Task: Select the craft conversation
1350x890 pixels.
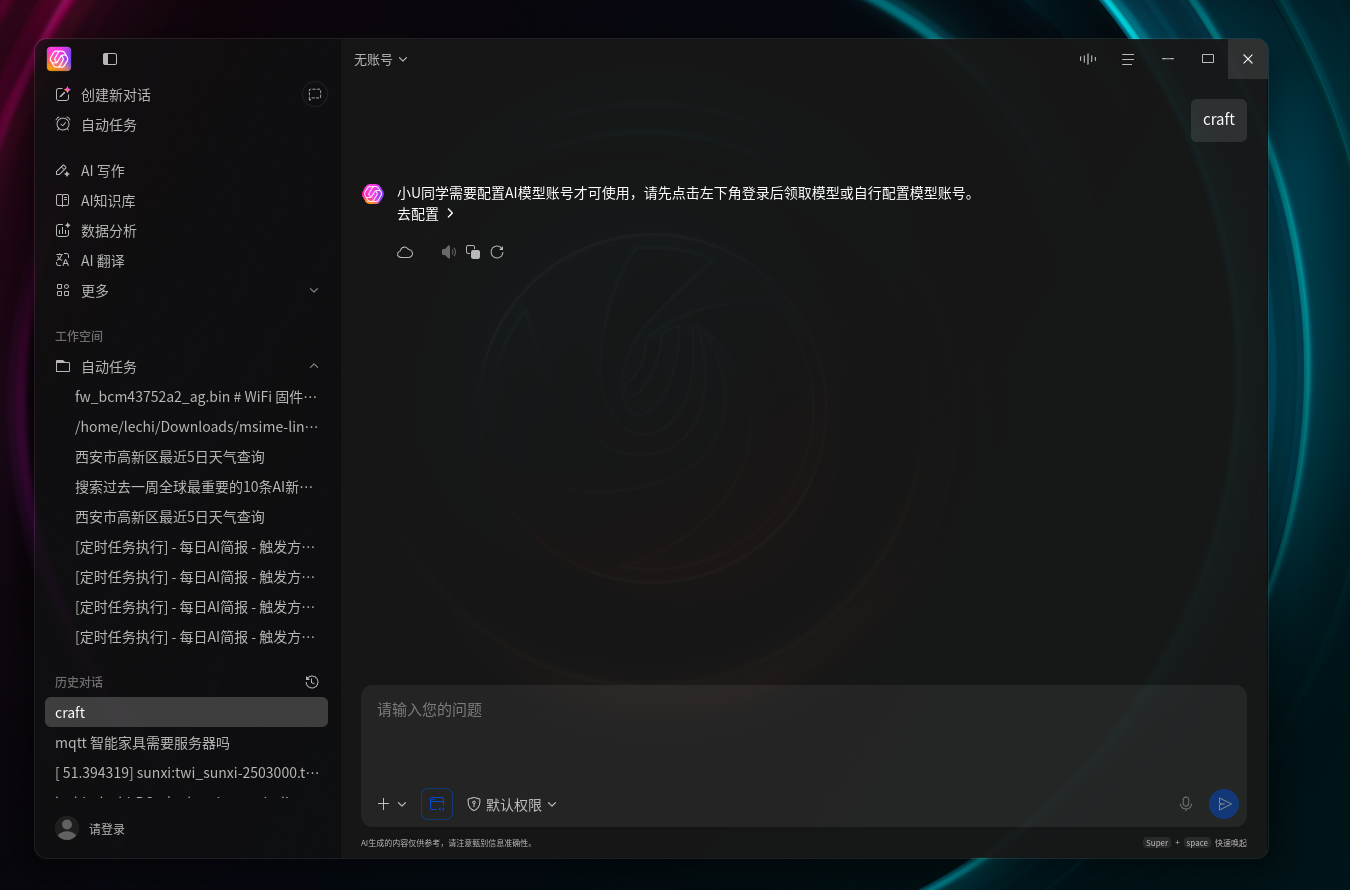Action: click(186, 712)
